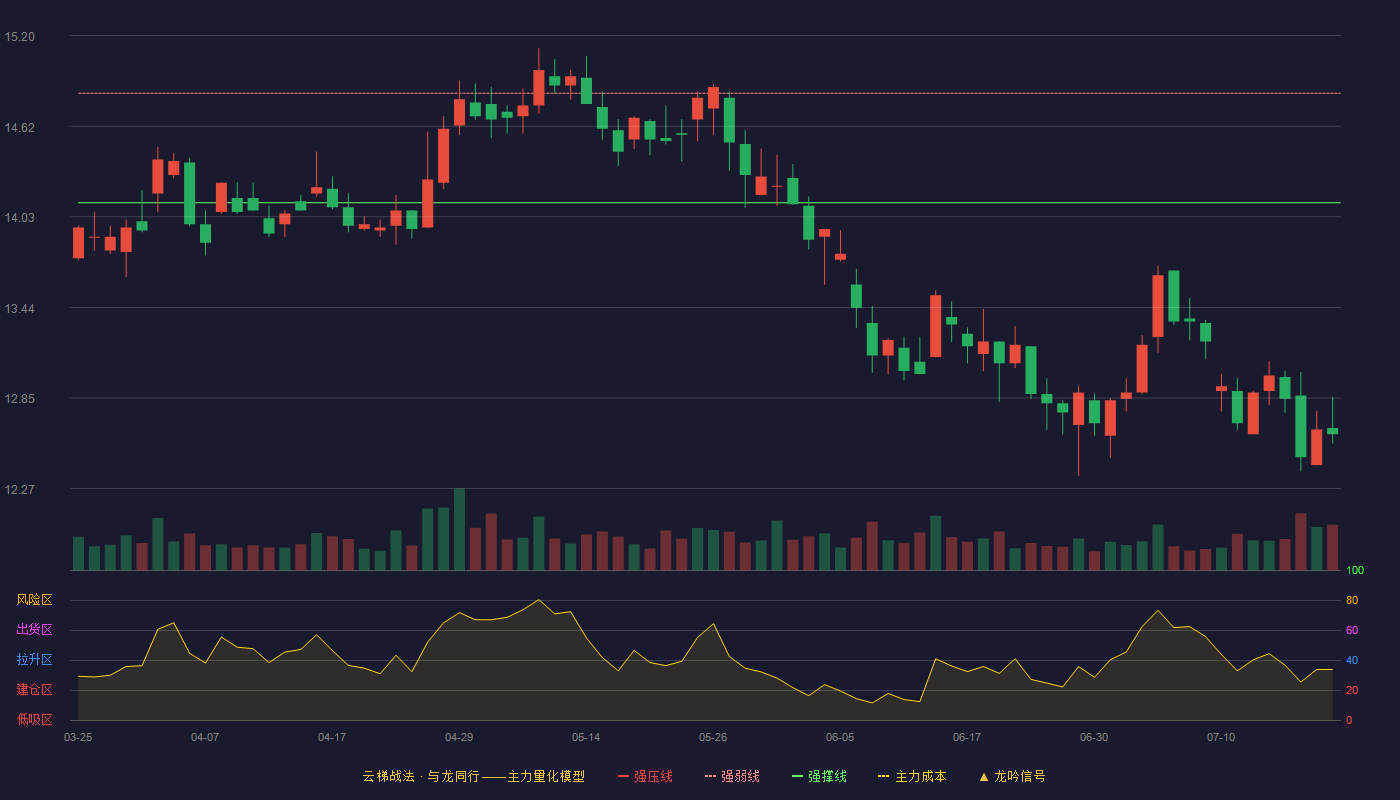
Task: Click the green 100 indicator scale label
Action: point(1355,571)
